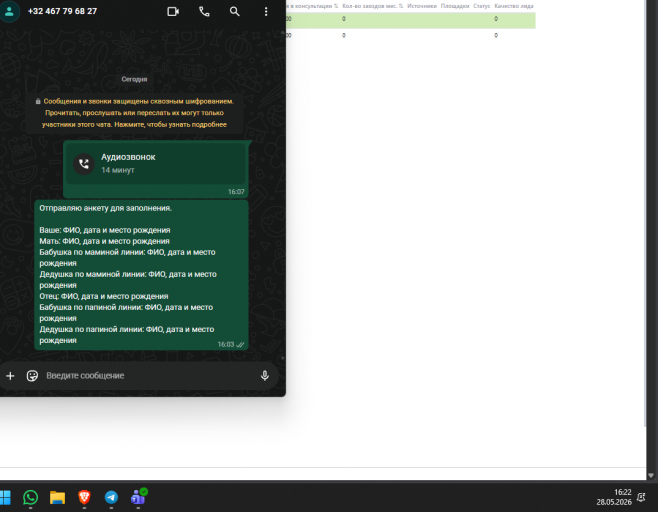Open the taskbar clock showing 16:22
This screenshot has width=658, height=512.
tap(614, 497)
